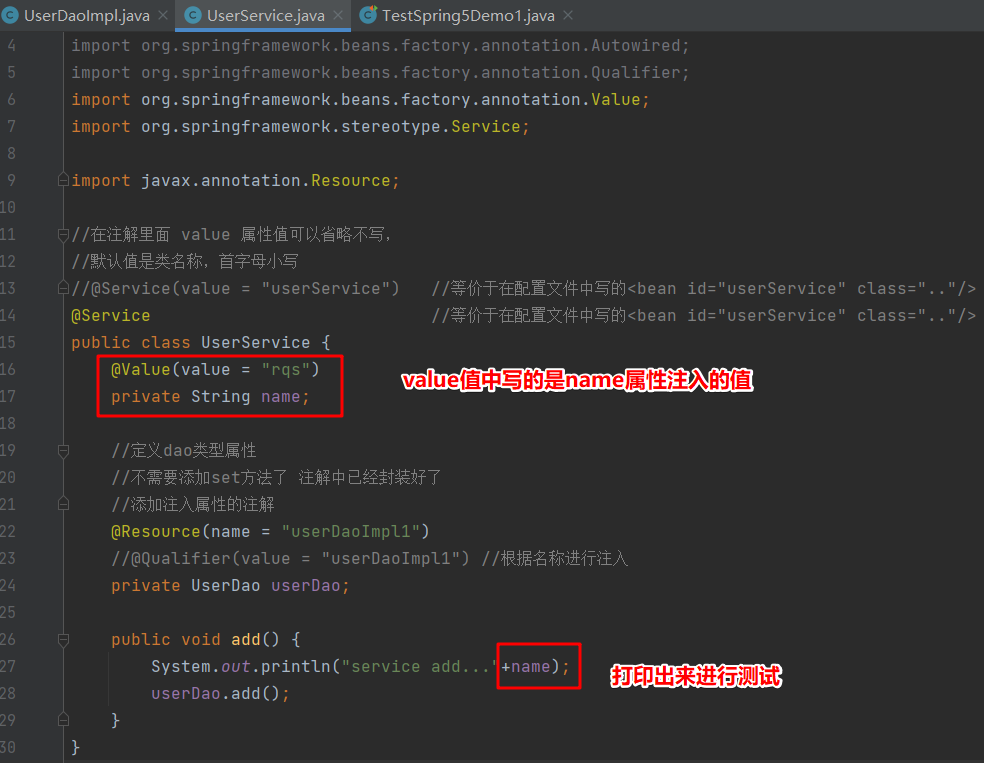
Task: Click line number 27 in the gutter
Action: (8, 666)
